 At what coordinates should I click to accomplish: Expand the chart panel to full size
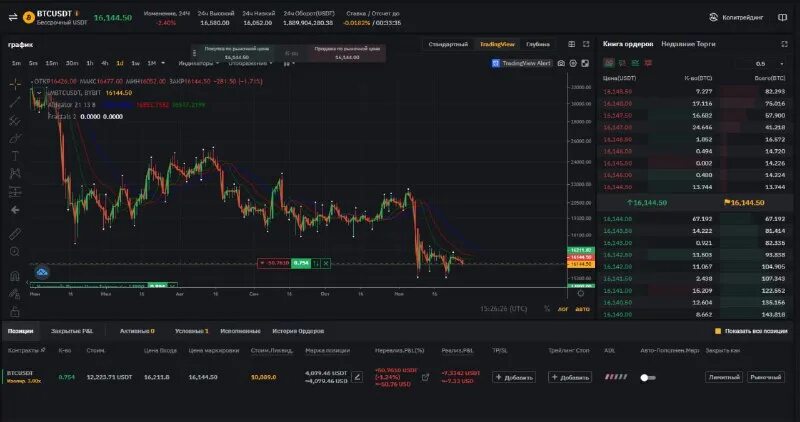586,44
